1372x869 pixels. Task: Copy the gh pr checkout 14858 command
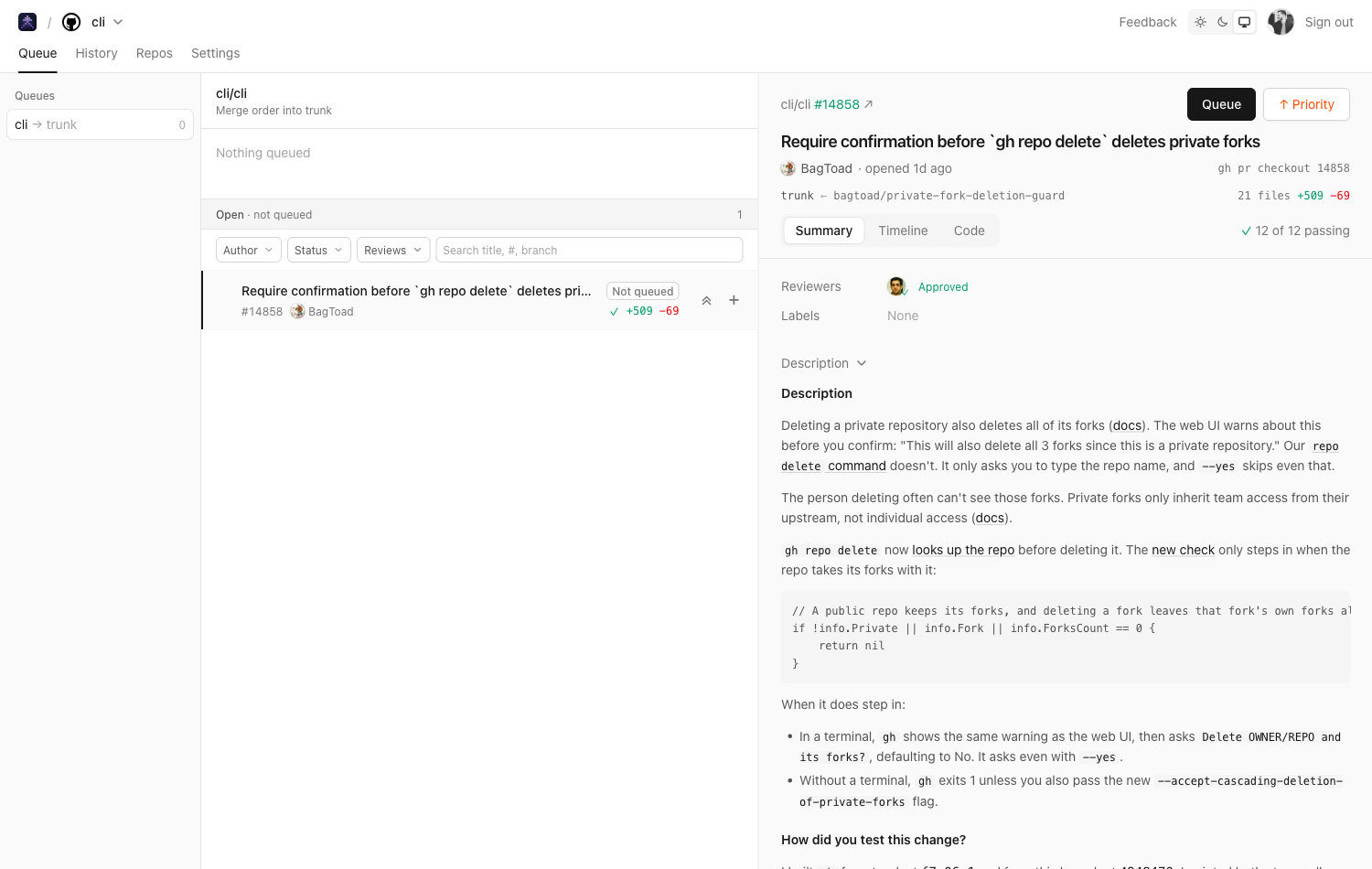point(1283,168)
